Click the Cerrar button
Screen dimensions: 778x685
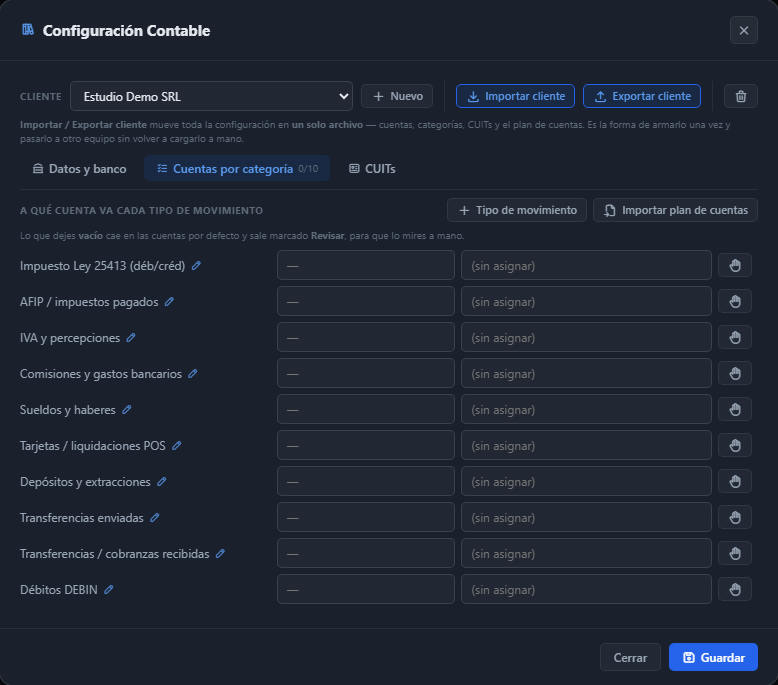(x=630, y=658)
